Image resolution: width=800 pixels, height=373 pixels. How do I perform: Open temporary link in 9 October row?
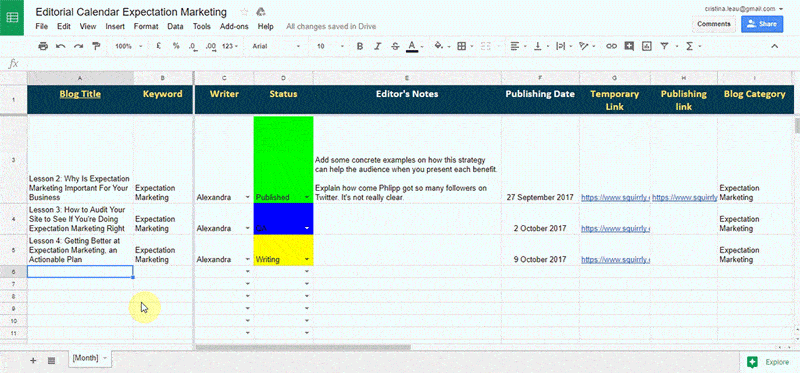click(615, 260)
